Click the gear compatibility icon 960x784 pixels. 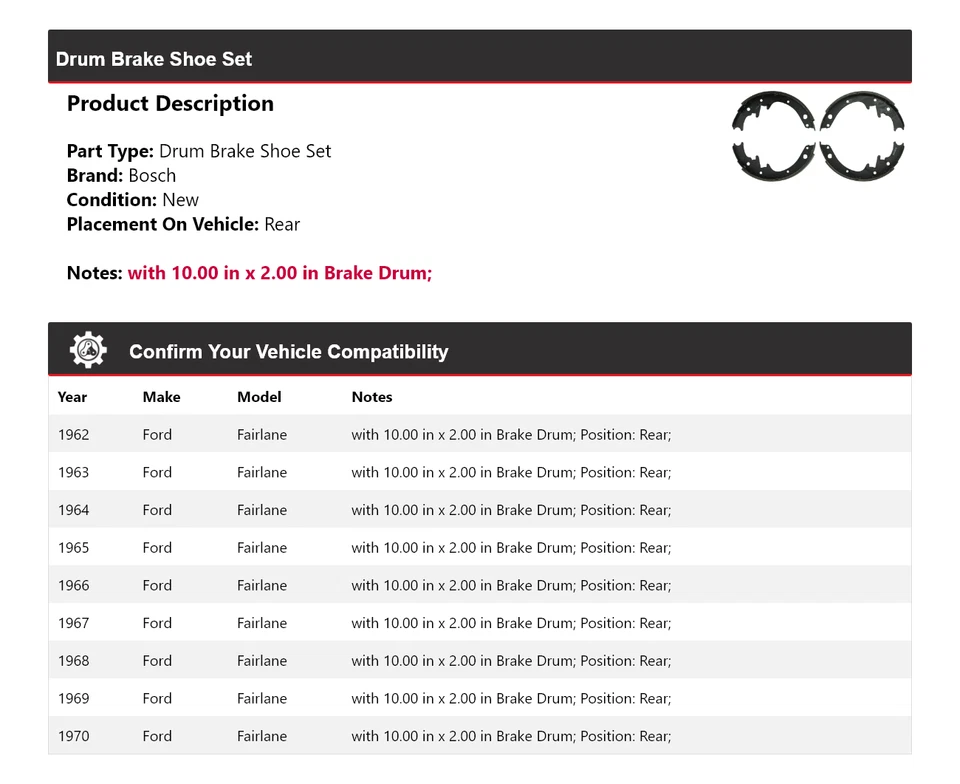(88, 350)
